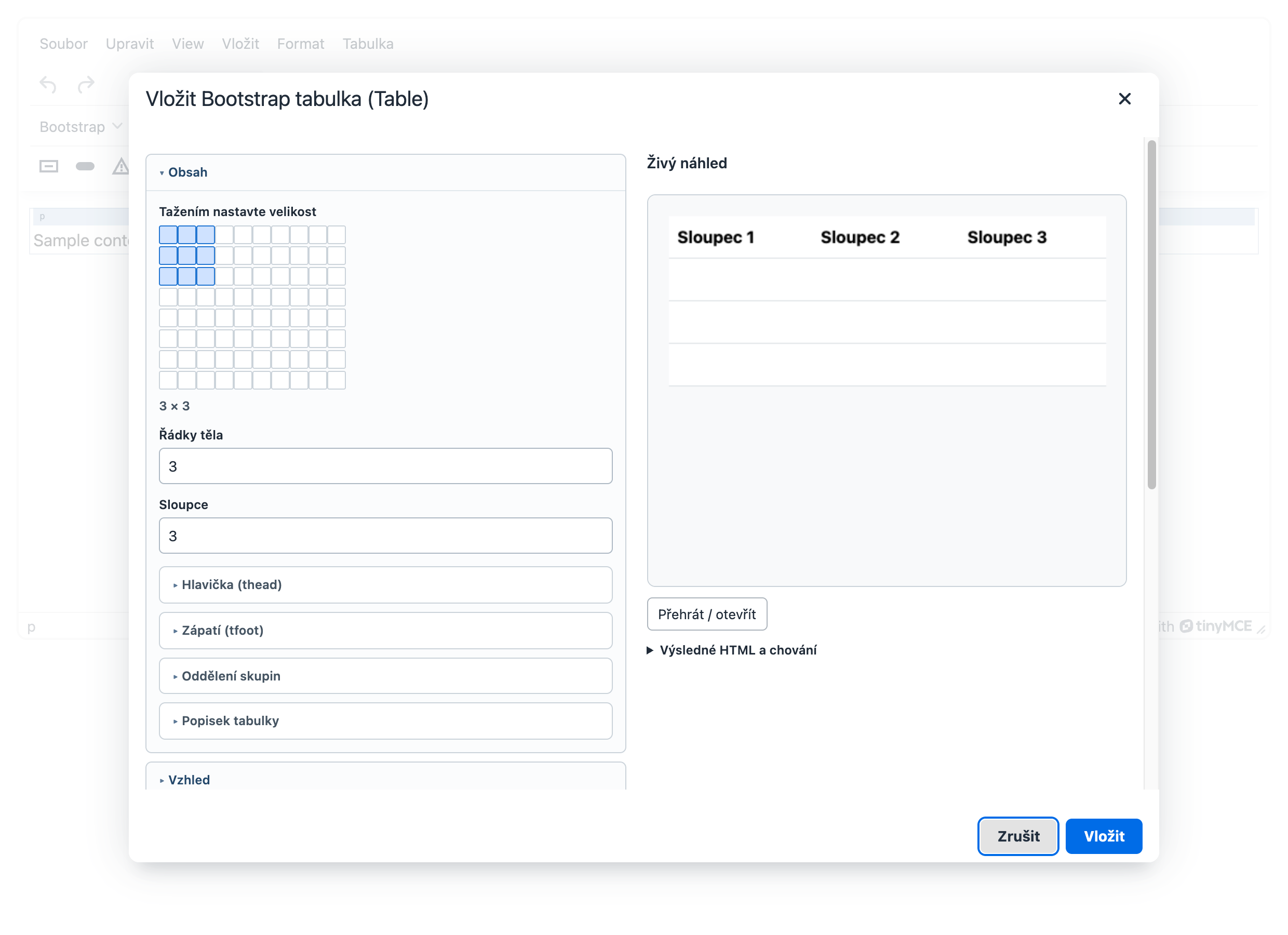Close the Vložit Bootstrap tabulka dialog
The height and width of the screenshot is (935, 1288).
(x=1124, y=99)
